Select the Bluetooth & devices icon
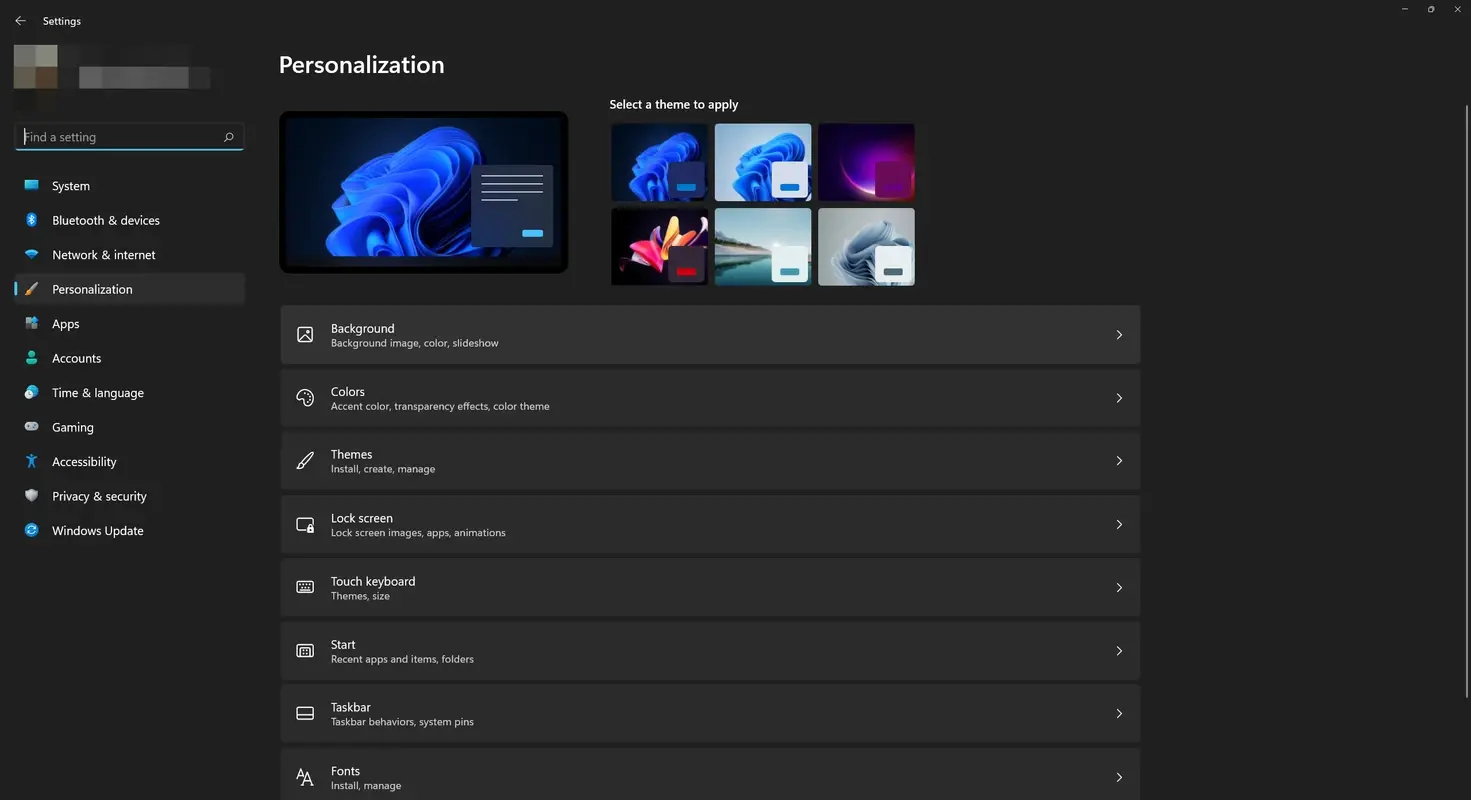Viewport: 1471px width, 800px height. [31, 220]
